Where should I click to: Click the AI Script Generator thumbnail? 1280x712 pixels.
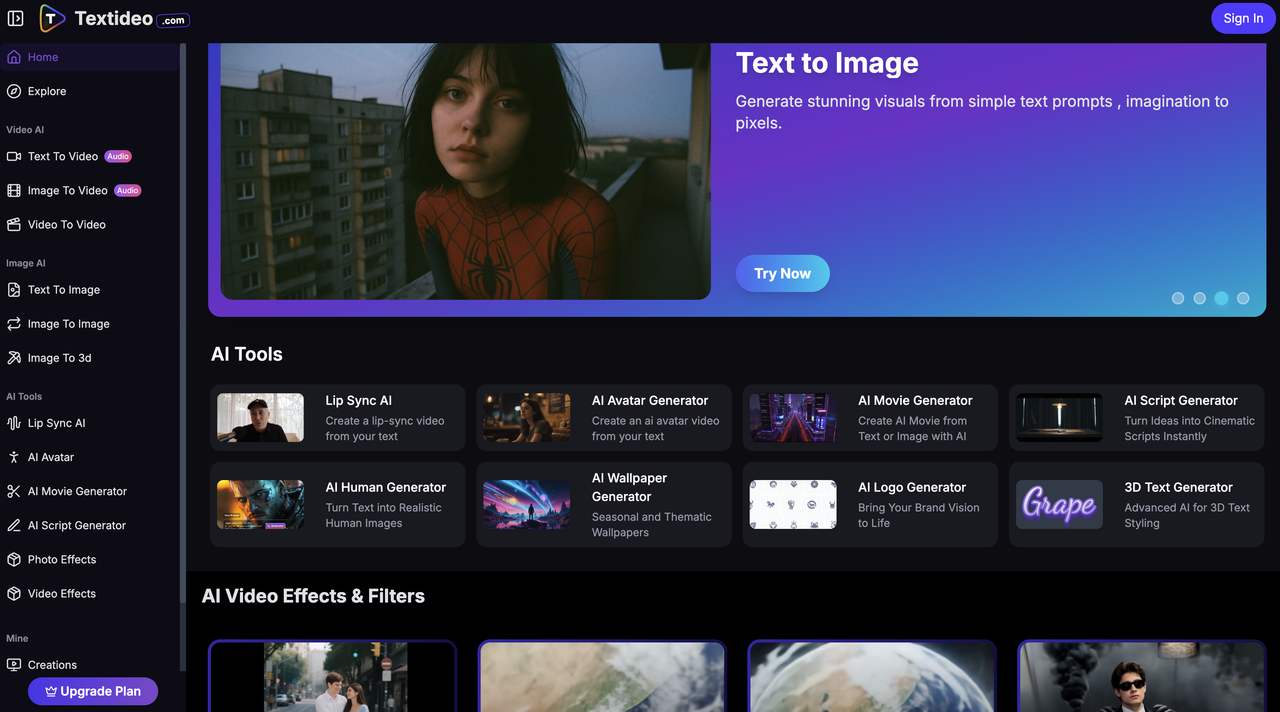point(1060,418)
